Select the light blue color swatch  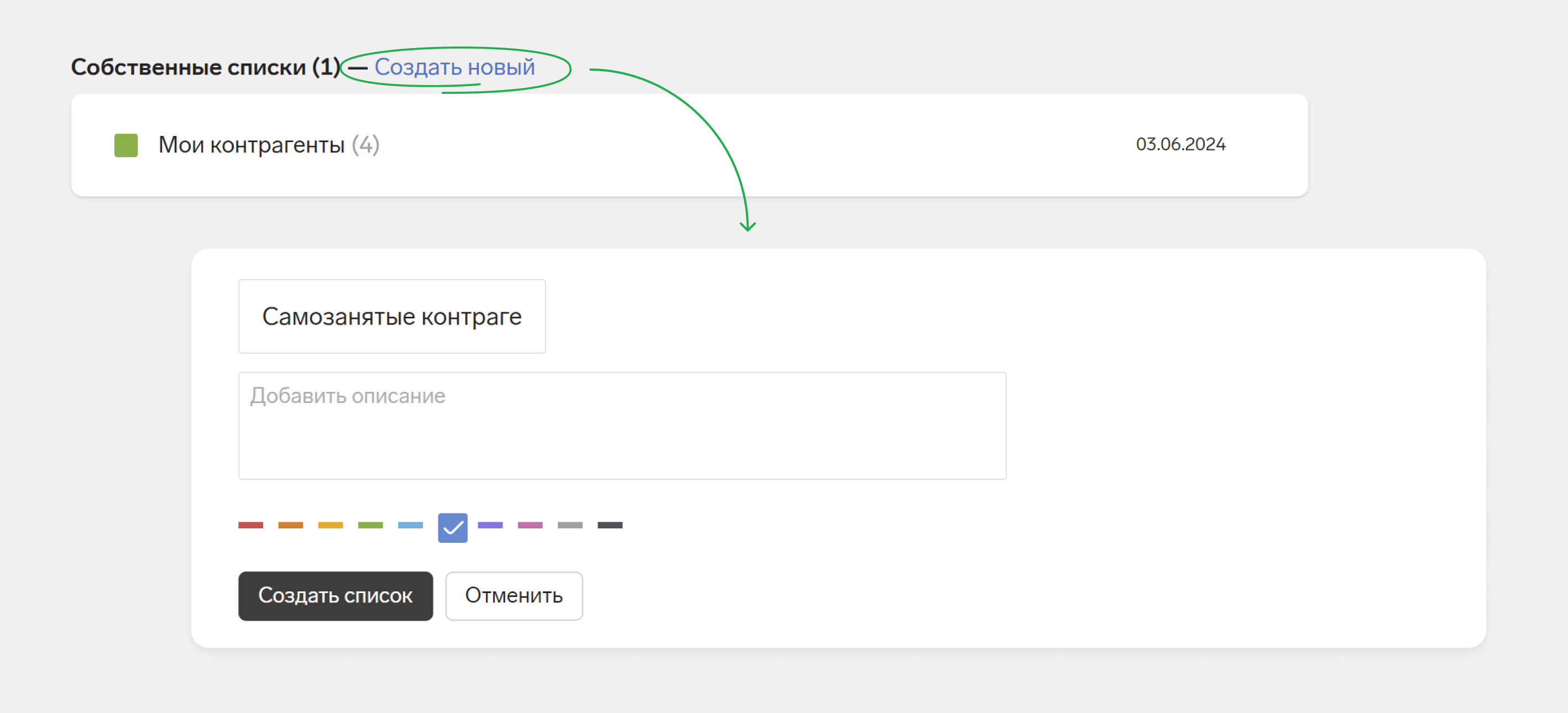point(410,525)
